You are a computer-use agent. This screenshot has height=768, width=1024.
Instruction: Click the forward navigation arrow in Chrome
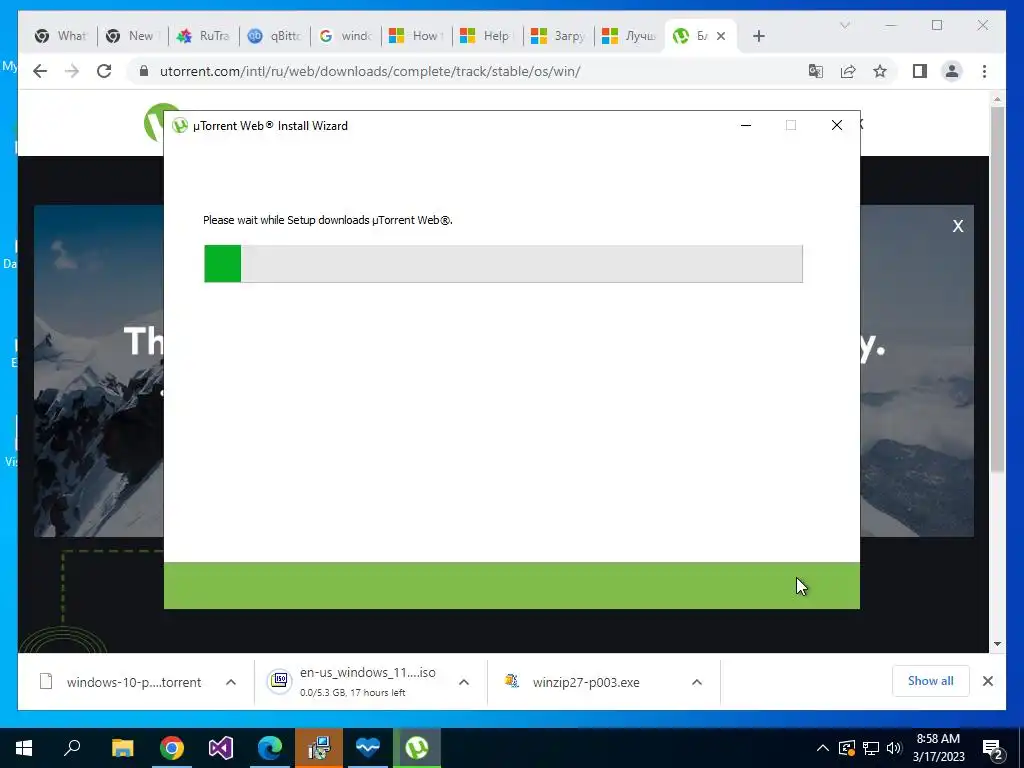point(72,71)
